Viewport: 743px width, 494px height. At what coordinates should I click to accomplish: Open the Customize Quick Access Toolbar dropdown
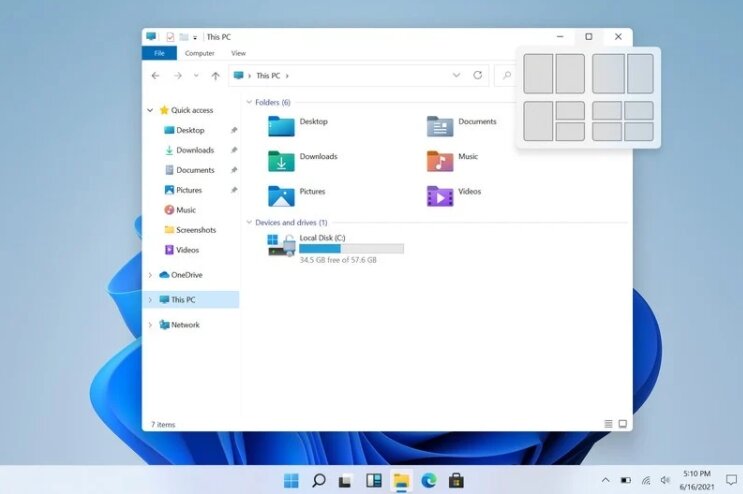(x=195, y=37)
